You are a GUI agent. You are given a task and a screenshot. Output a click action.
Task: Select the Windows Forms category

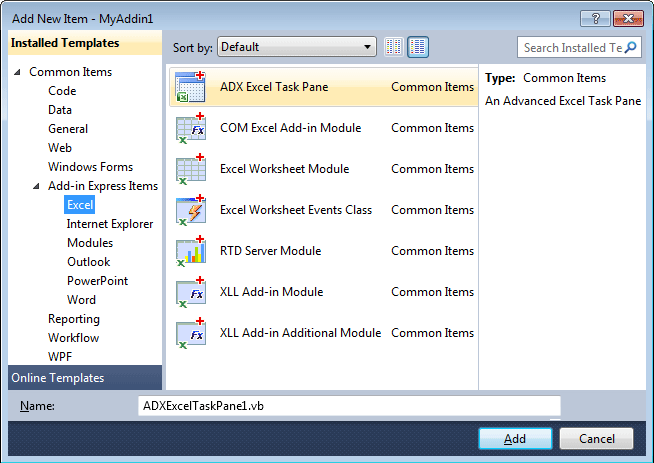91,167
